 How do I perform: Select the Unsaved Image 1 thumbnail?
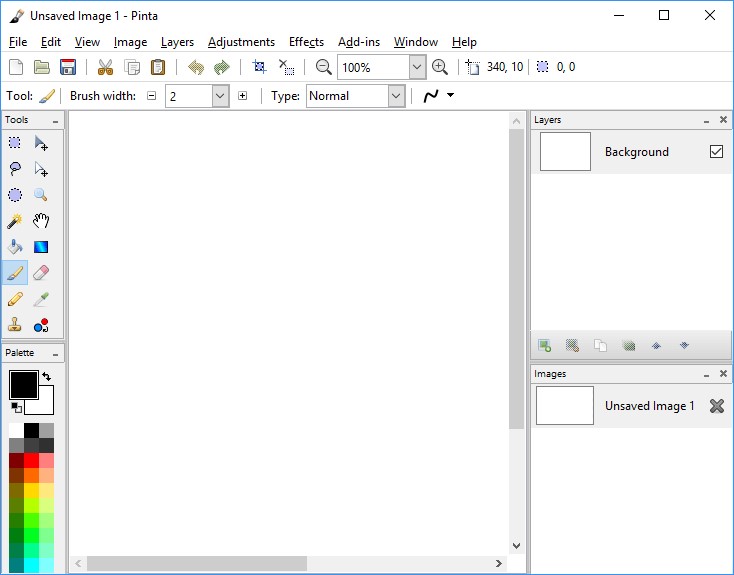pos(565,405)
